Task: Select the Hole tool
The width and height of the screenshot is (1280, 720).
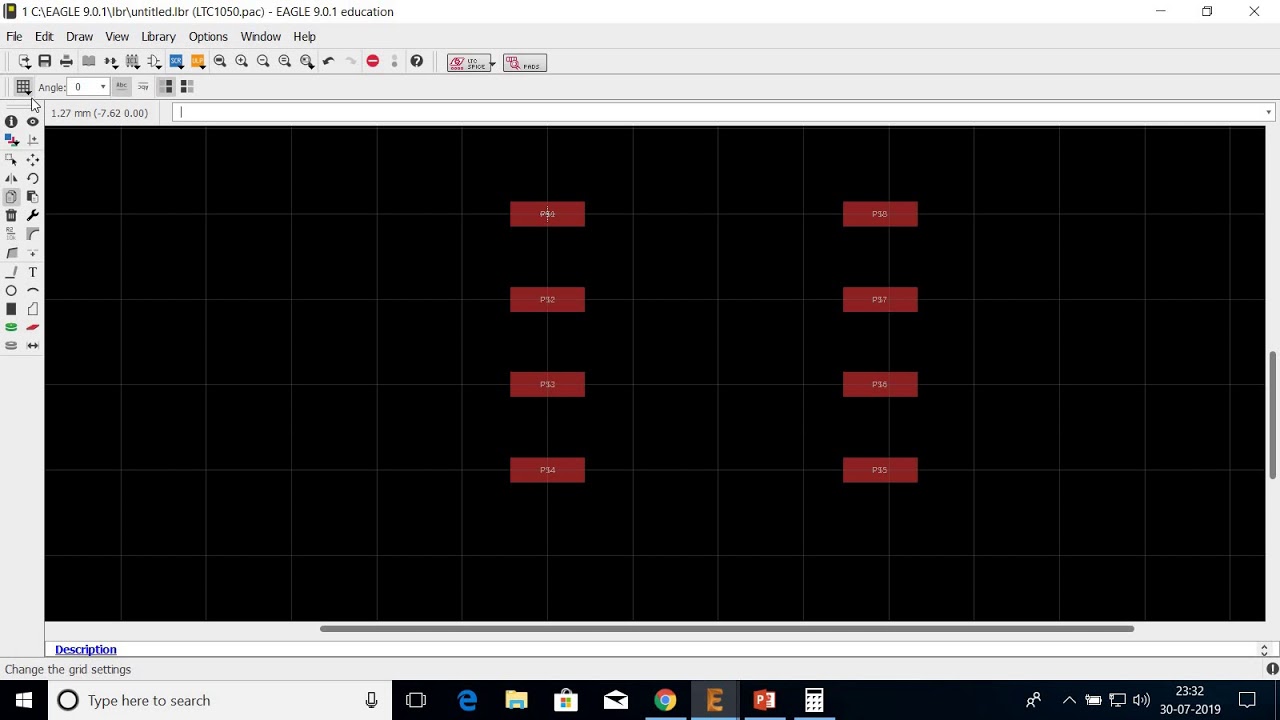Action: click(11, 345)
